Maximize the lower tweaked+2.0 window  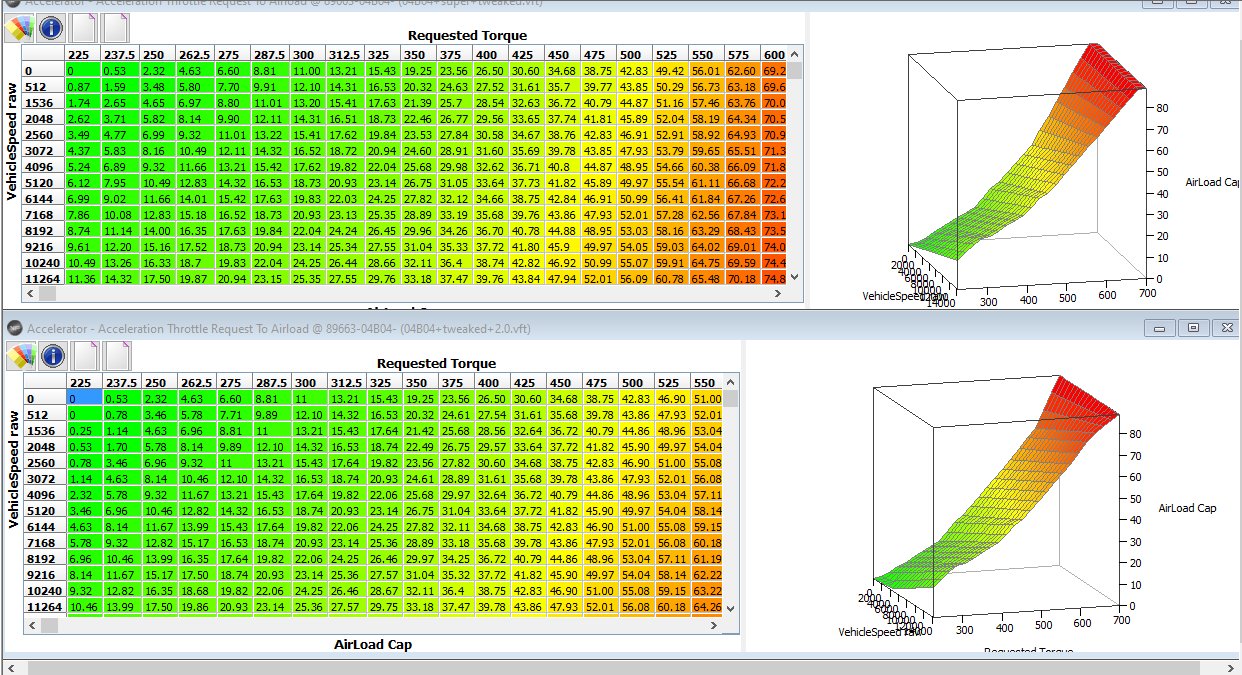click(1194, 327)
